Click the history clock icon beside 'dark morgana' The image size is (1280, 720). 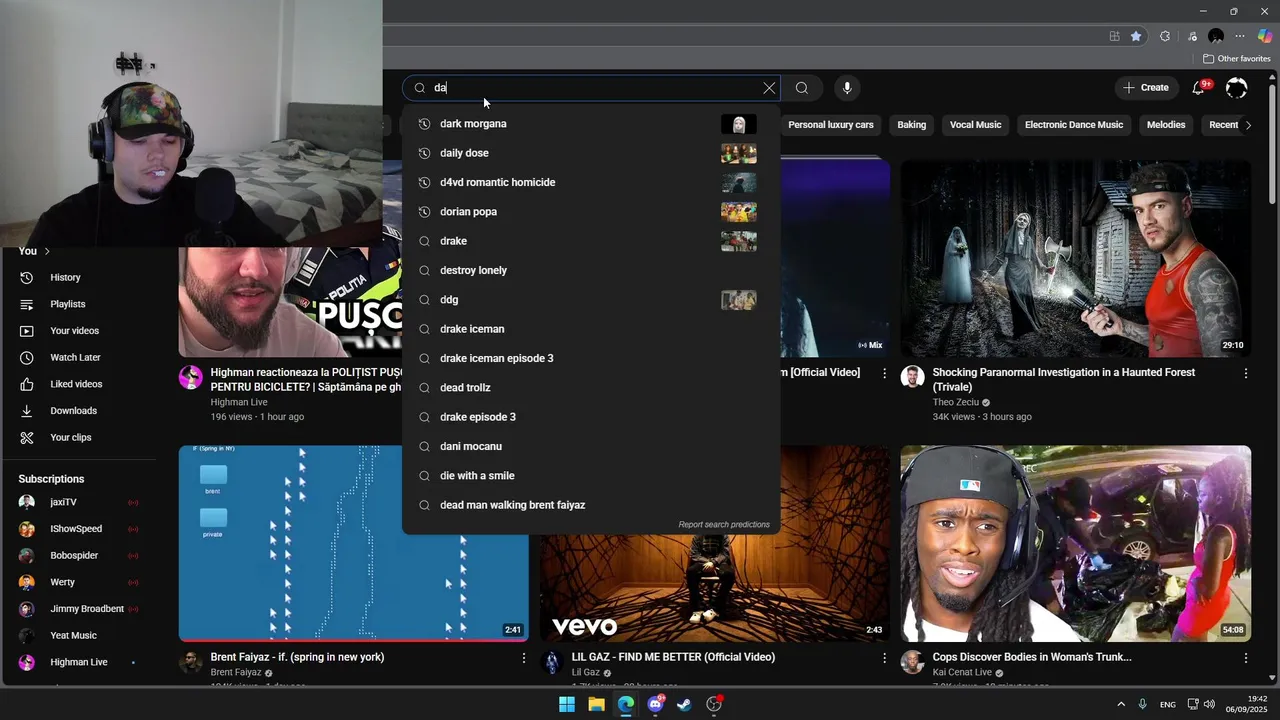tap(424, 124)
